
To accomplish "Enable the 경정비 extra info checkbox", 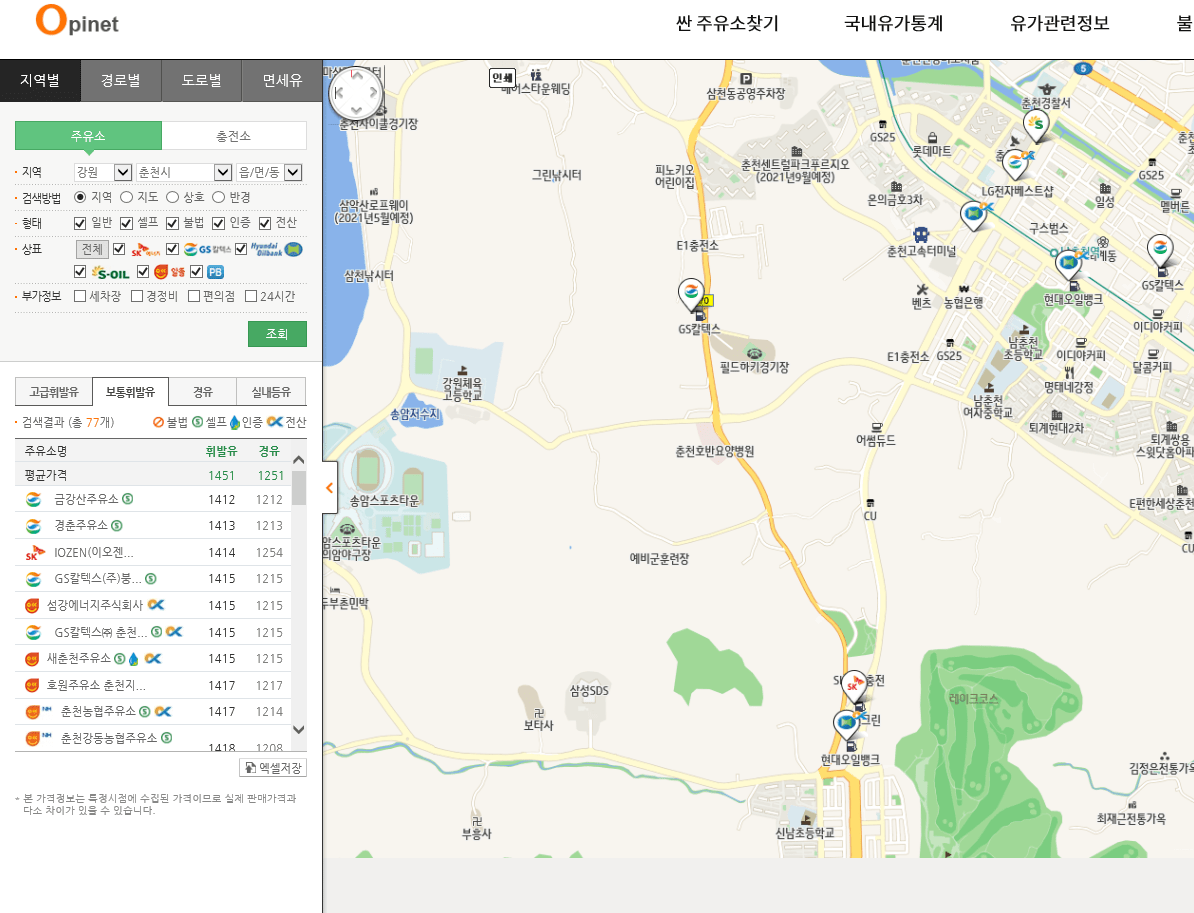I will coord(137,296).
